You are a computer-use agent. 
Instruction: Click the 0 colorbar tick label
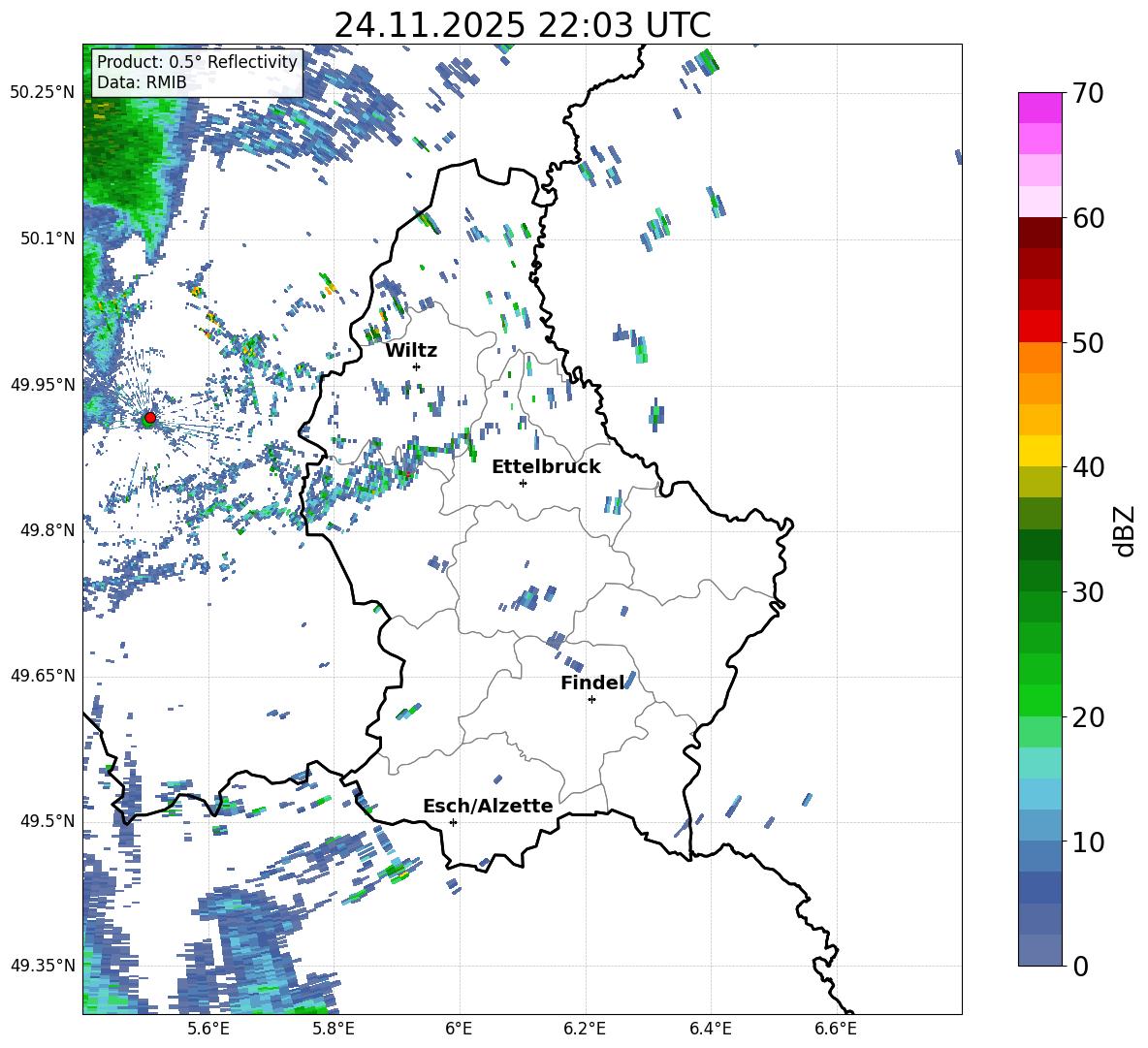point(1080,967)
